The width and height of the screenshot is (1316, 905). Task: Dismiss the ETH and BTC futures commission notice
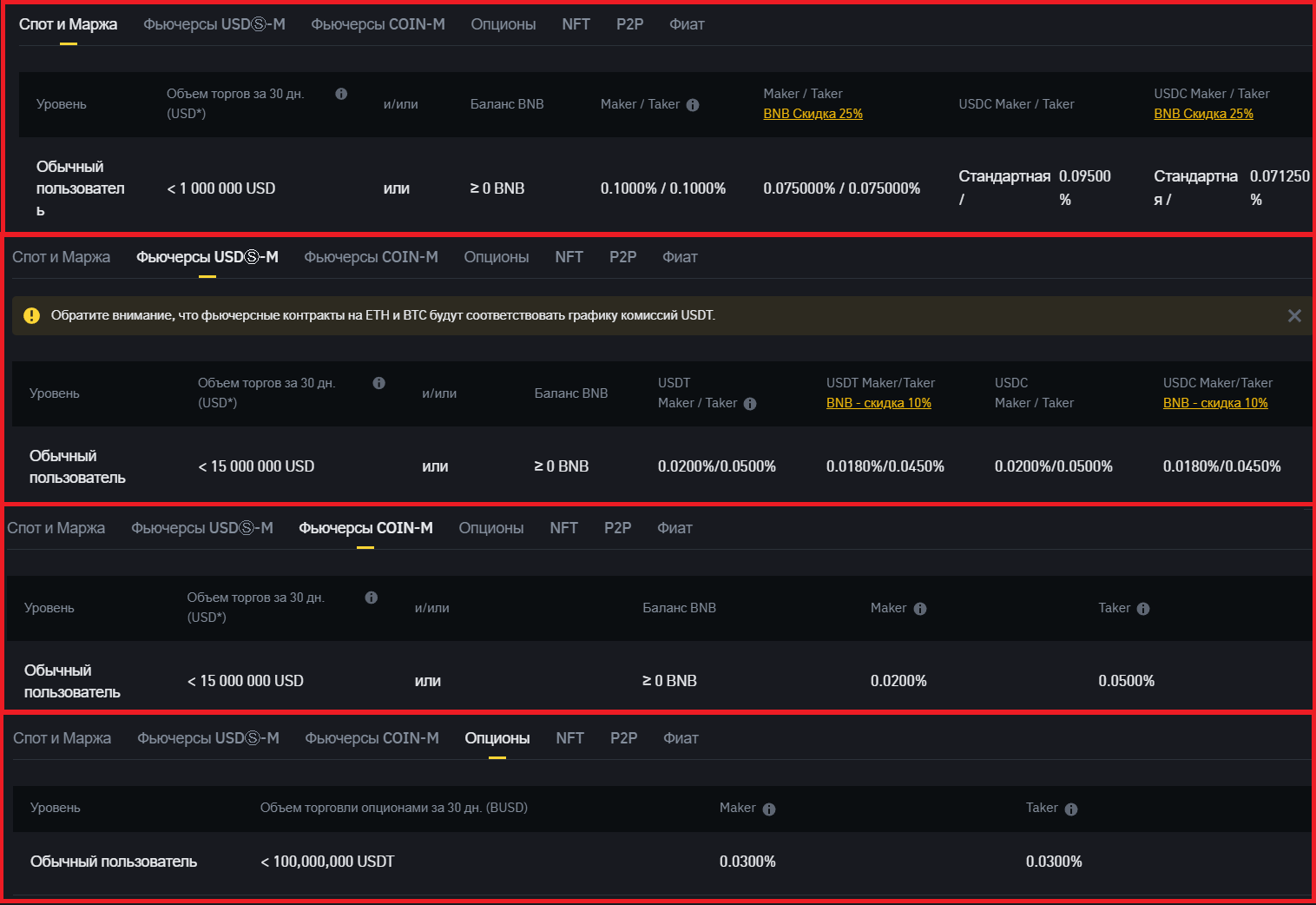[1294, 315]
